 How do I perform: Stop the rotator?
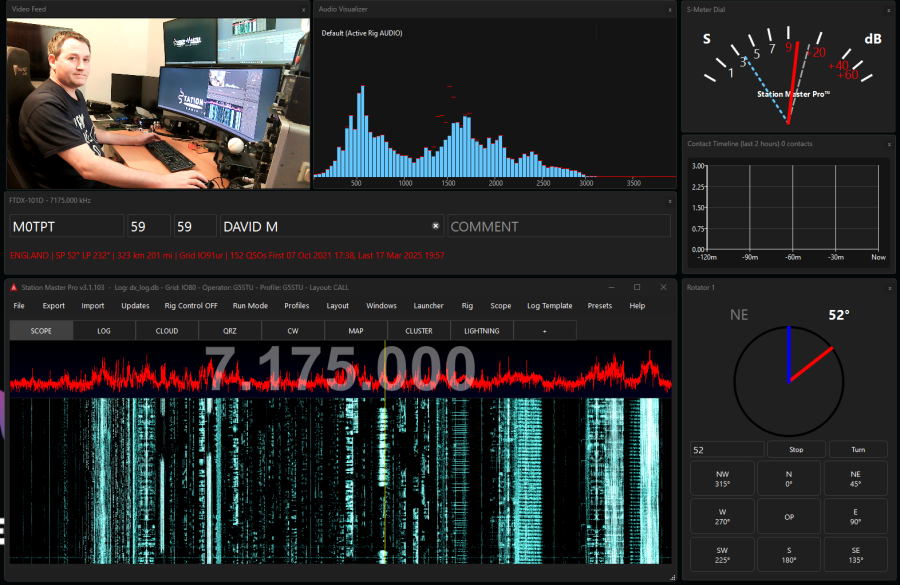coord(796,450)
